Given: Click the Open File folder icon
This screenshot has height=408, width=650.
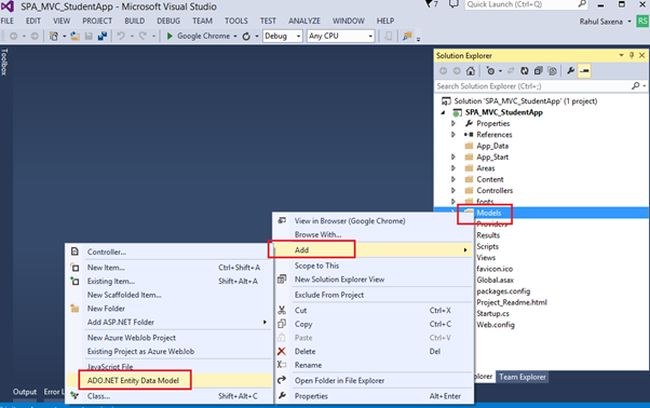Looking at the screenshot, I should tap(75, 36).
